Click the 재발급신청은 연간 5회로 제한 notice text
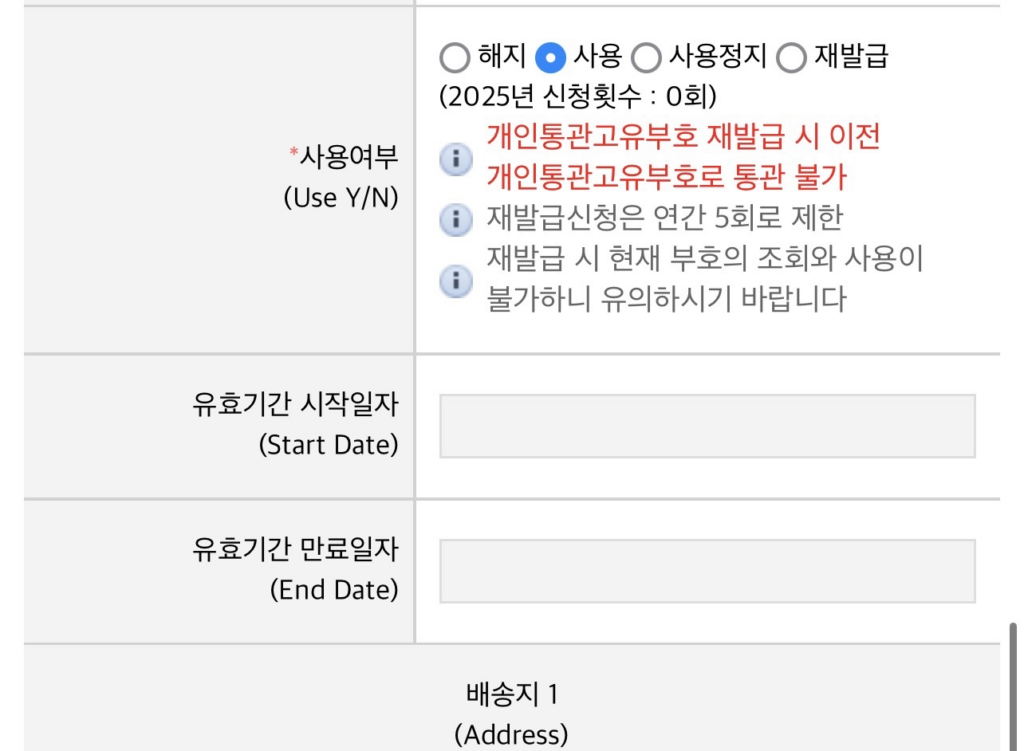This screenshot has width=1024, height=751. click(665, 217)
